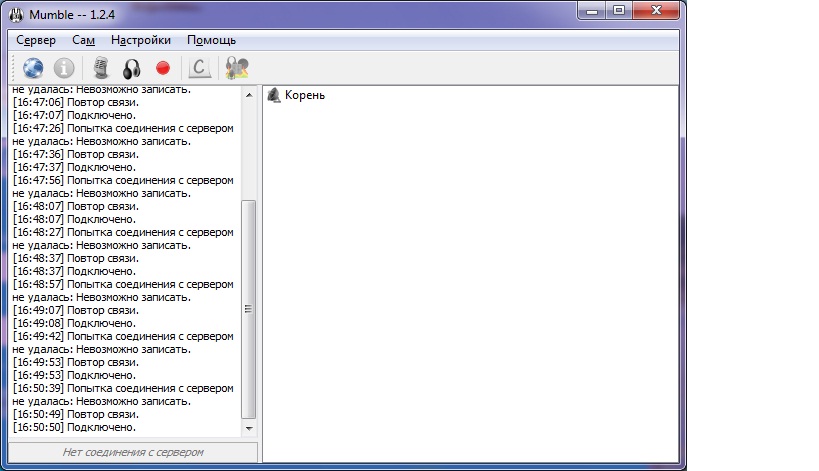
Task: Click the Mumble icon in title bar
Action: (17, 11)
